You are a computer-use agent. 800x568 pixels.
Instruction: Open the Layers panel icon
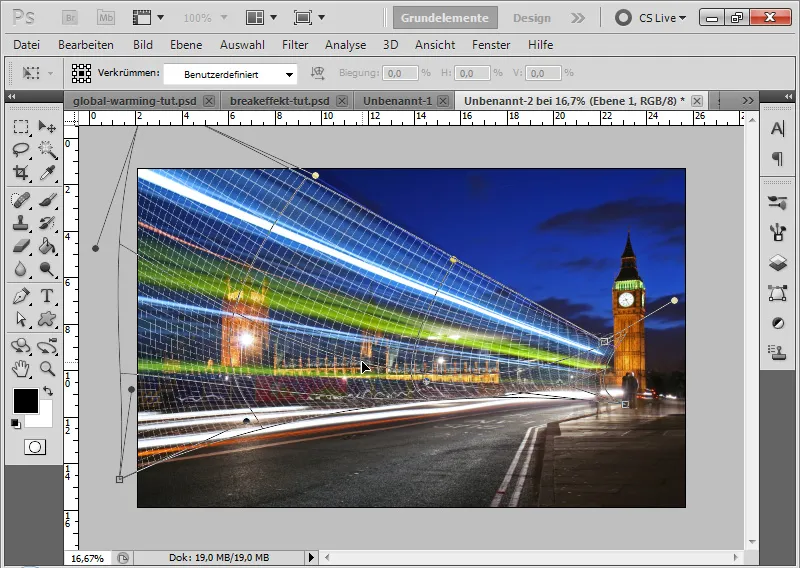tap(778, 263)
